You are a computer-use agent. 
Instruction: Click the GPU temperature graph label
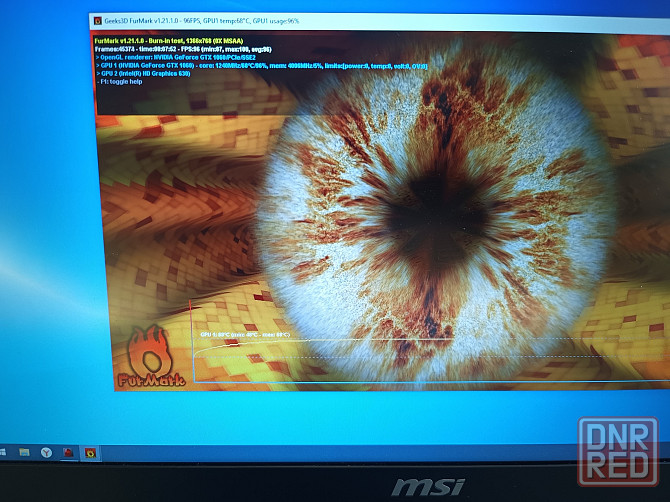(x=245, y=334)
